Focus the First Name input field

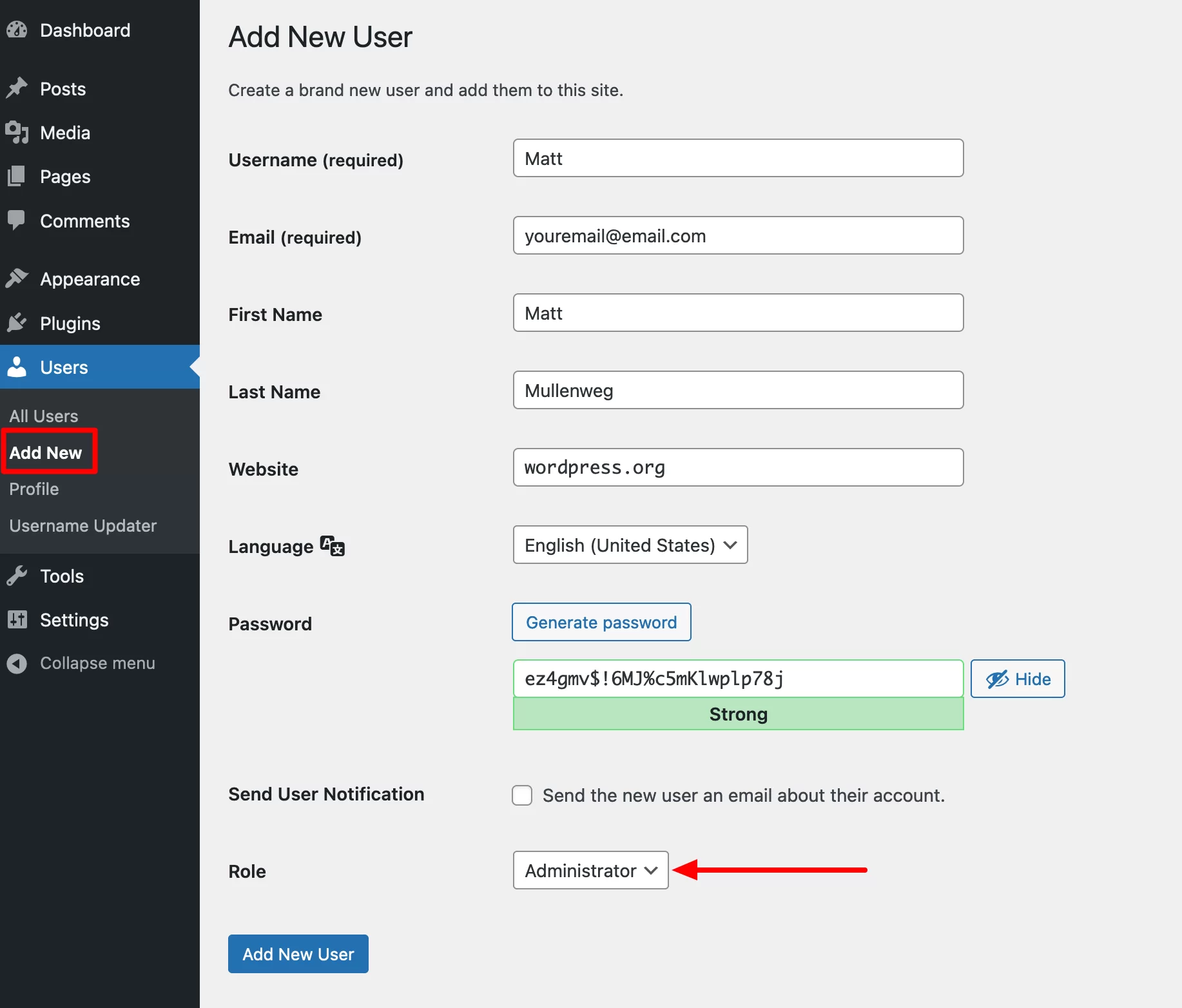[738, 313]
